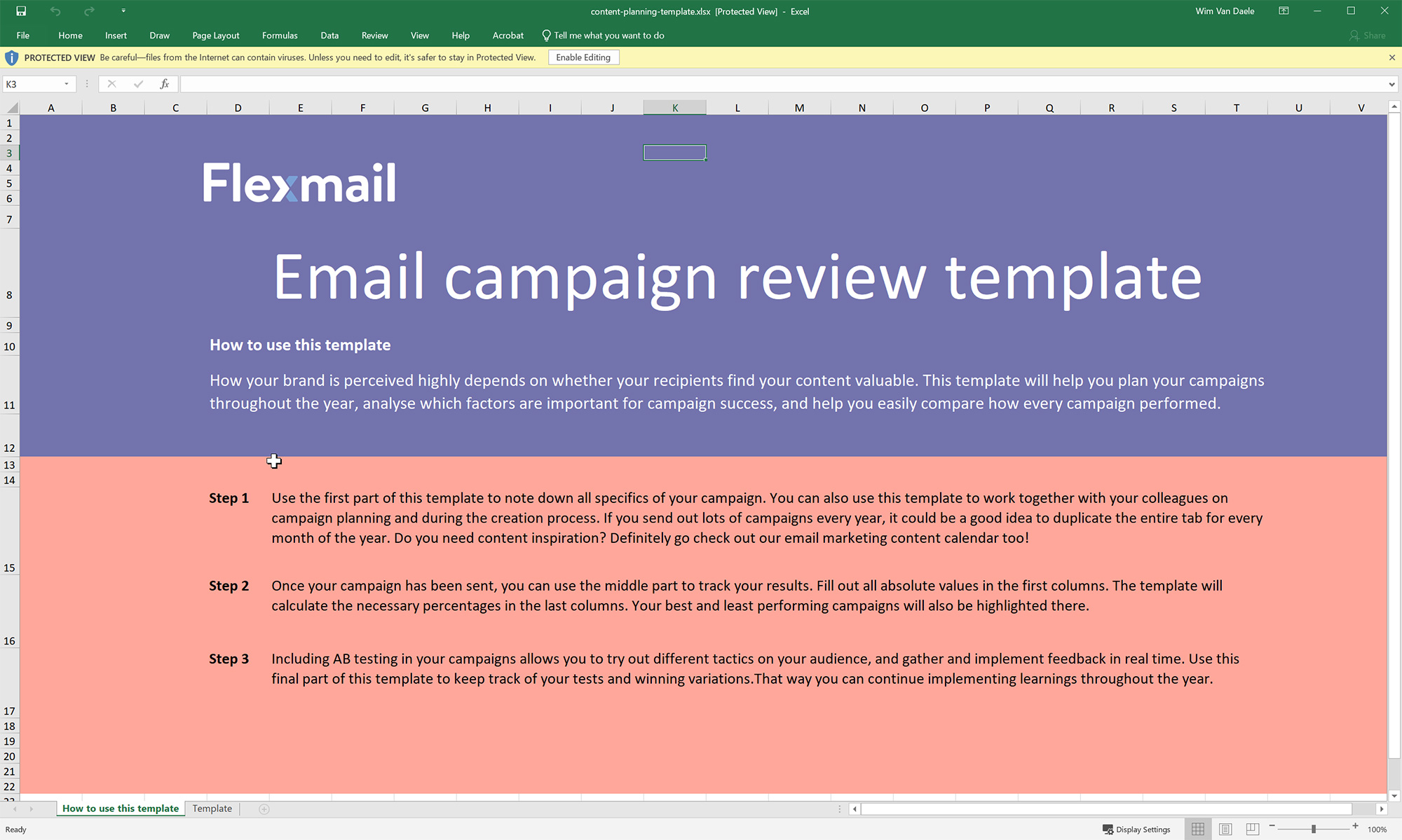Click the Redo arrow icon

pos(89,11)
